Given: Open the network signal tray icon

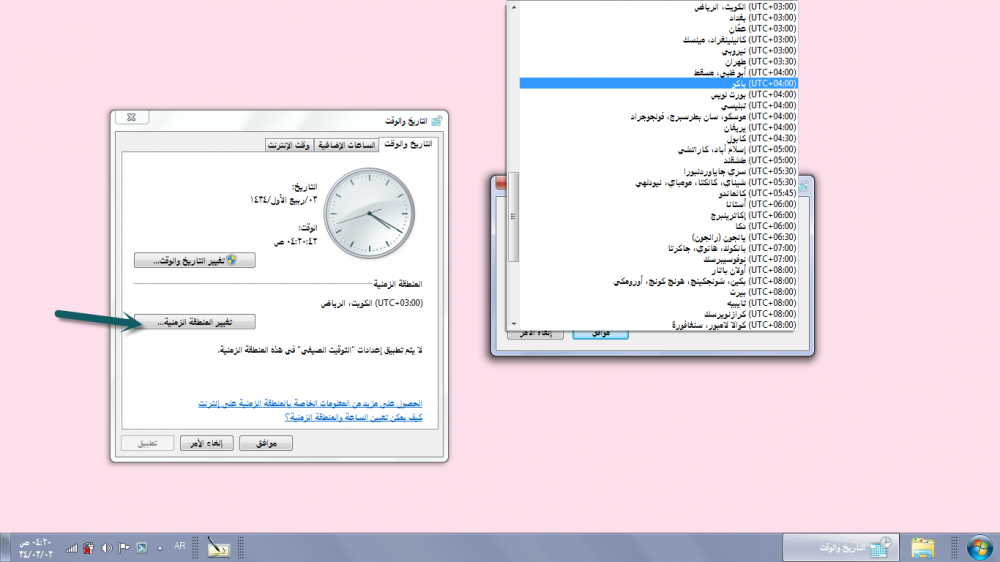Looking at the screenshot, I should [x=72, y=548].
